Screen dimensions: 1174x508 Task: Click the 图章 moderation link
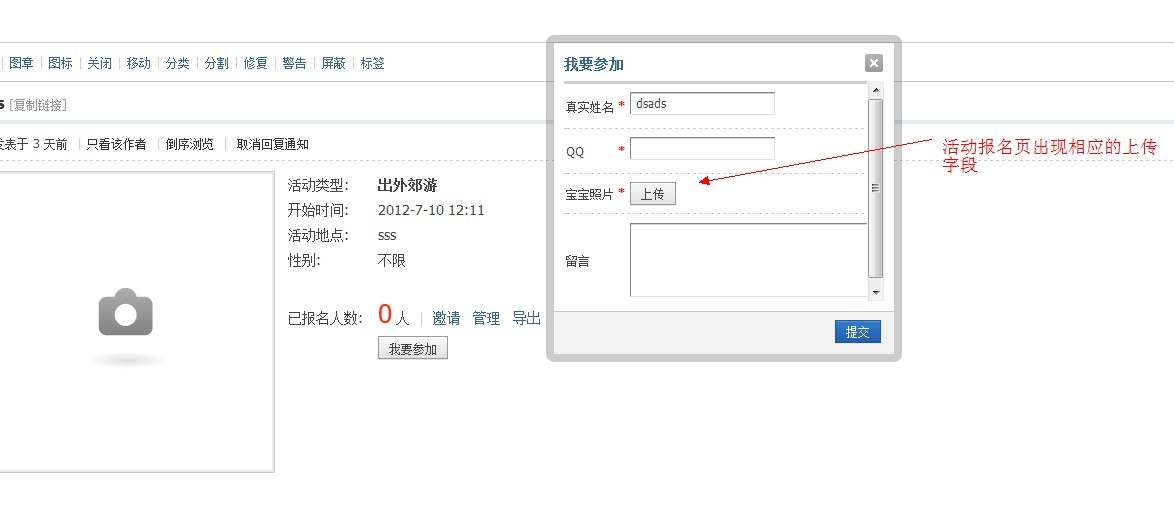coord(21,63)
